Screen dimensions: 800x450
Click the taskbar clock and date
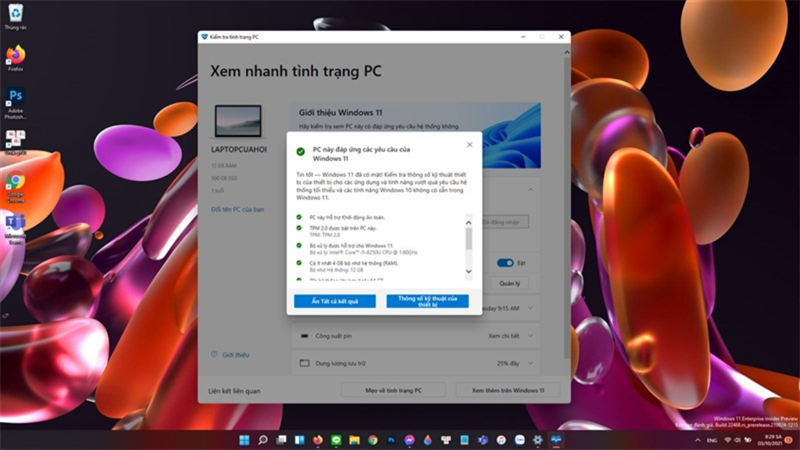(770, 440)
